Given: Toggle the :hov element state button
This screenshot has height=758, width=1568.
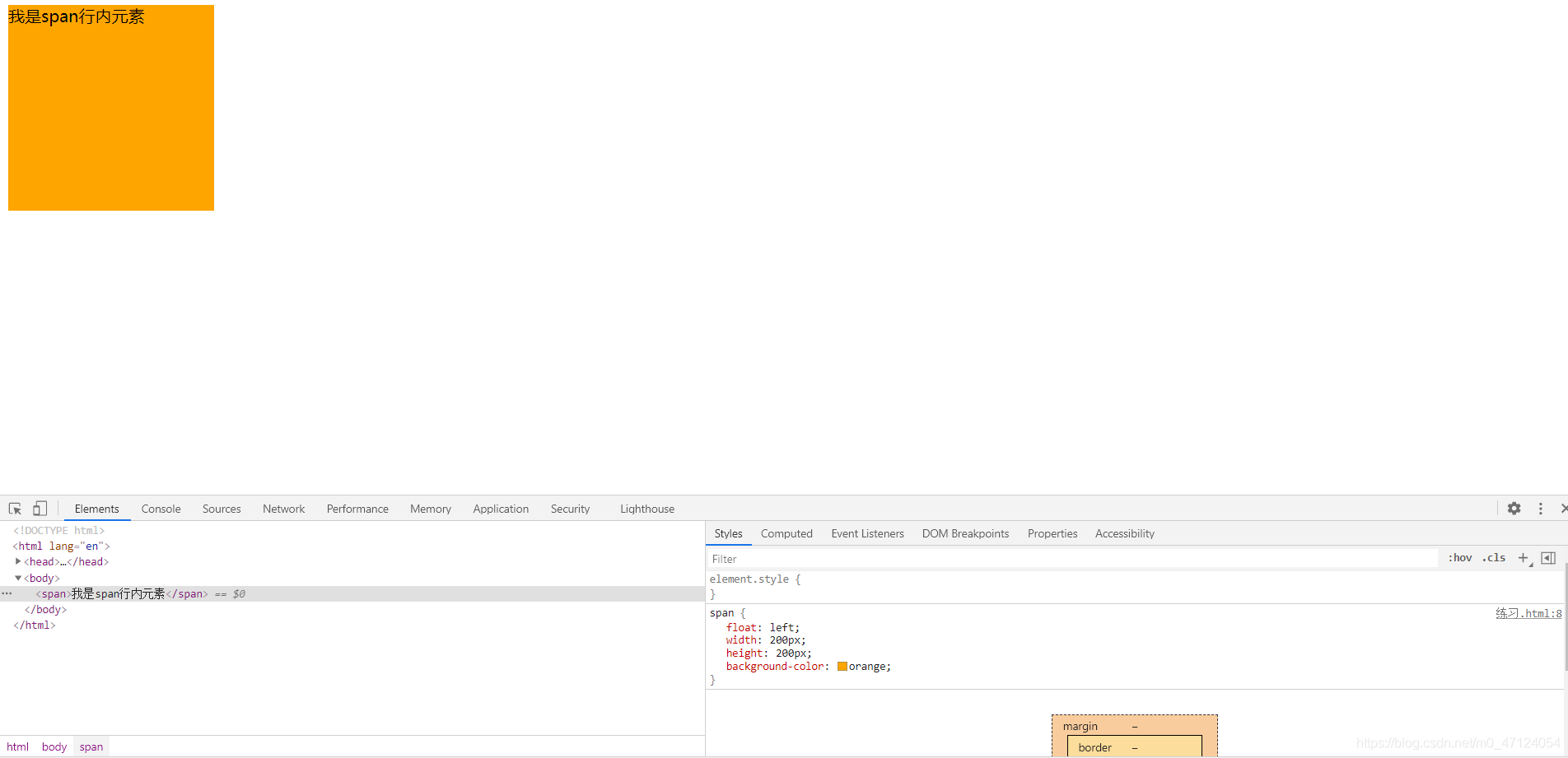Looking at the screenshot, I should coord(1459,558).
